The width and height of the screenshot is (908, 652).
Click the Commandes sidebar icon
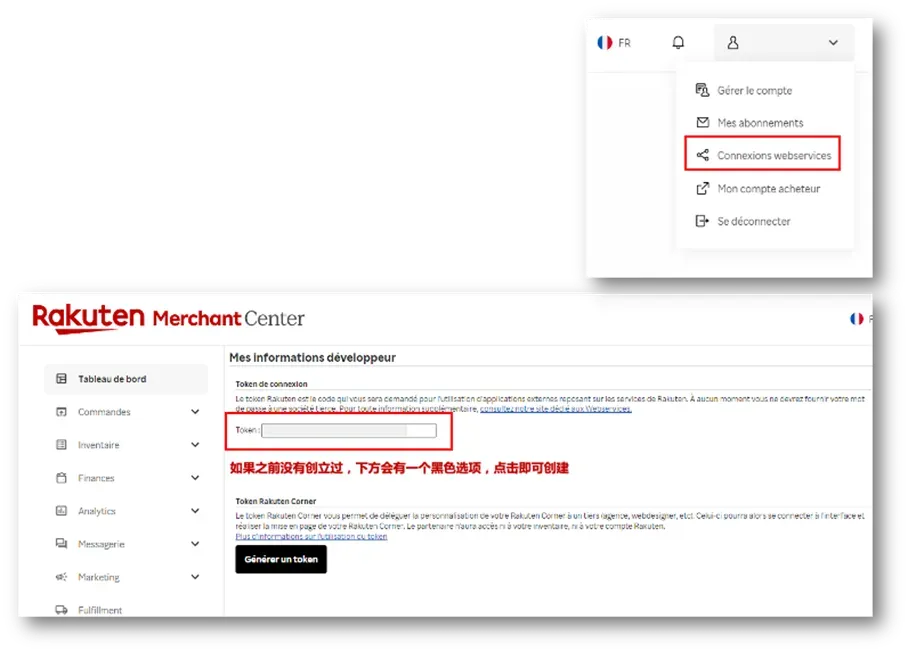[x=61, y=412]
